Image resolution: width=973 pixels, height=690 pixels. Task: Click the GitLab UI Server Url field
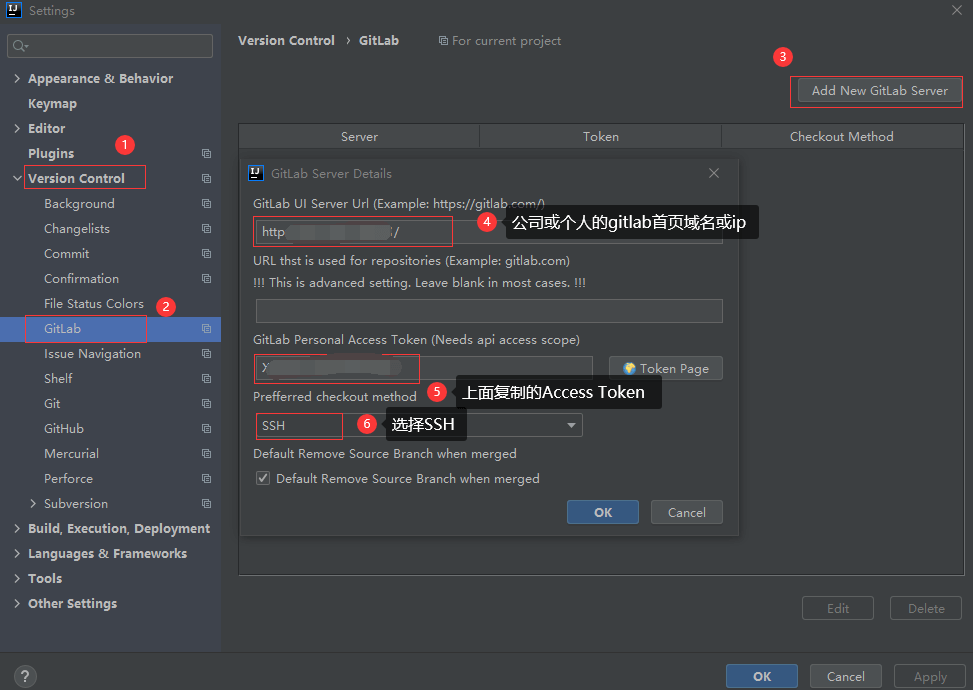pyautogui.click(x=489, y=232)
